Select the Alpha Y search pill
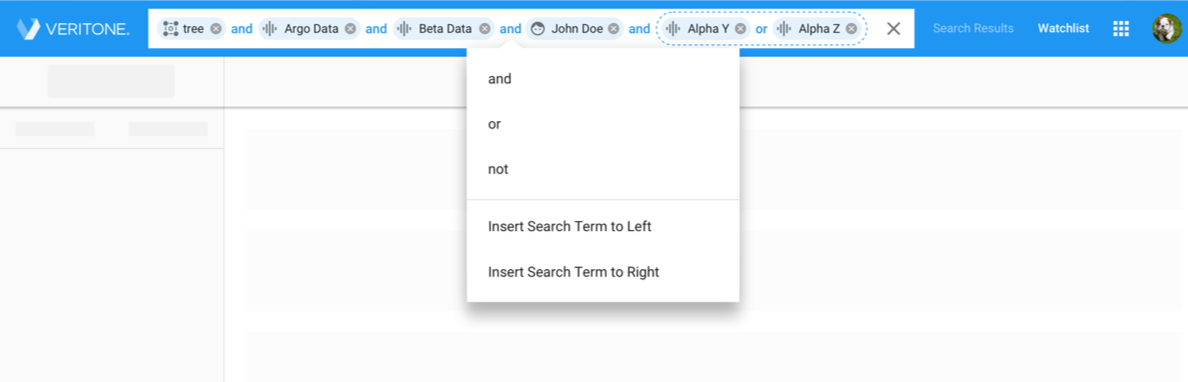 click(705, 29)
